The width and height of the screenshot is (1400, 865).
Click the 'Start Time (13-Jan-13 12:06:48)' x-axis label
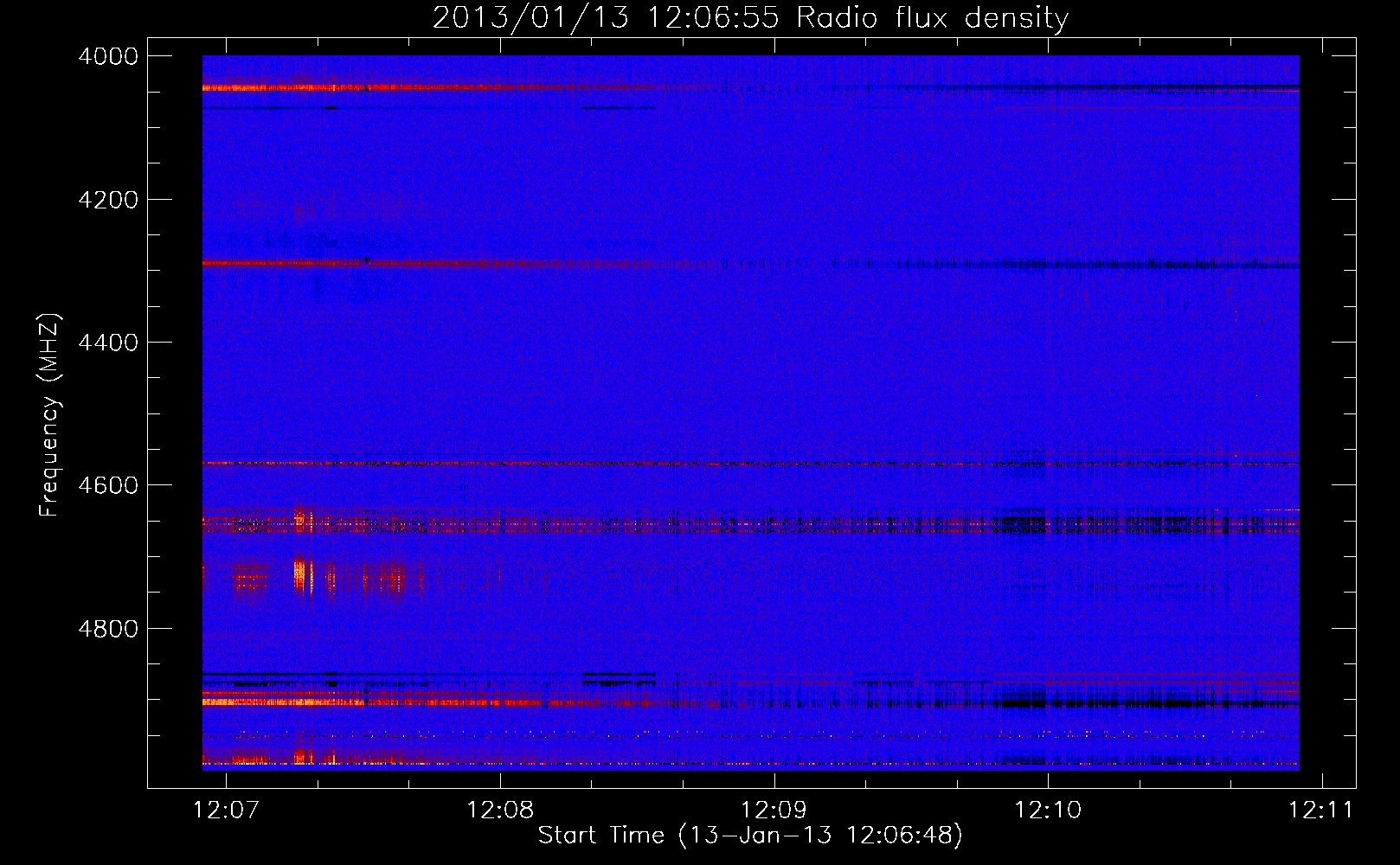750,836
